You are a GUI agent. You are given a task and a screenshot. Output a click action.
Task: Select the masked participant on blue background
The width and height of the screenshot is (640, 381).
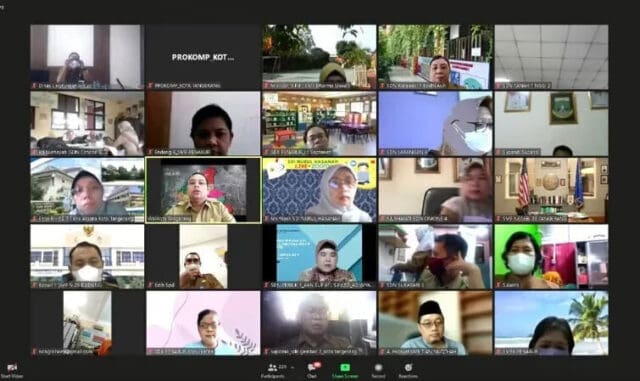click(436, 123)
